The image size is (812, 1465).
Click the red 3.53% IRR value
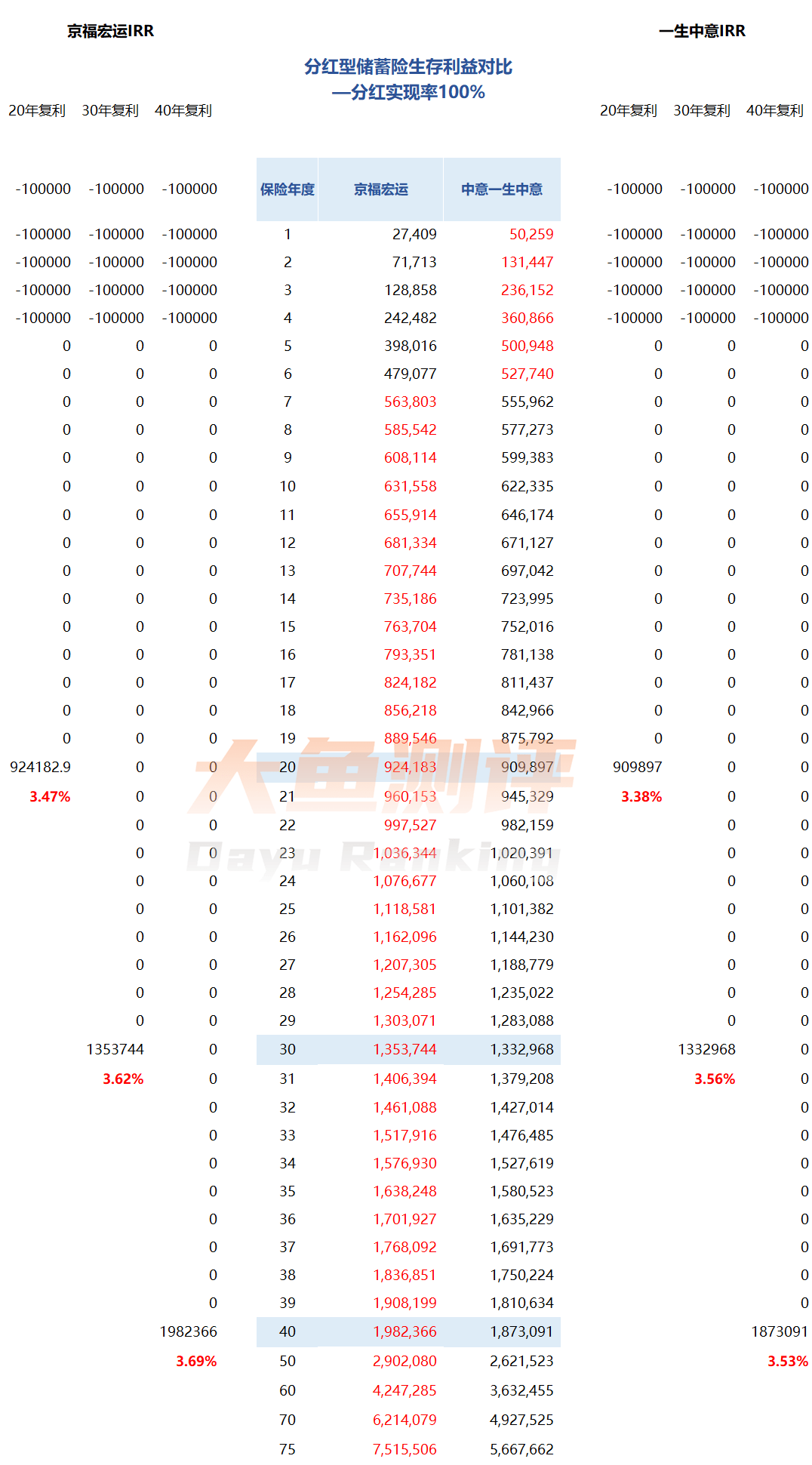point(788,1361)
